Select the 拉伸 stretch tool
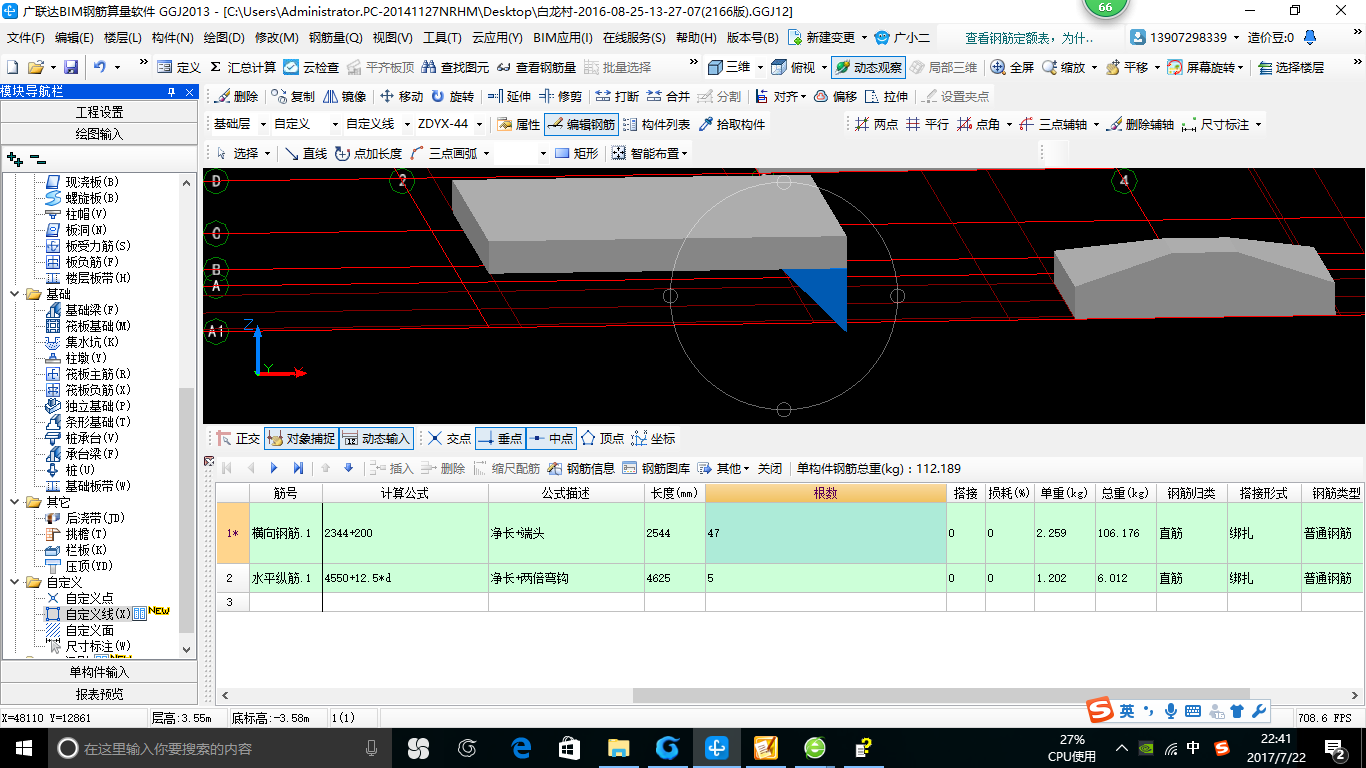The height and width of the screenshot is (768, 1366). coord(887,97)
